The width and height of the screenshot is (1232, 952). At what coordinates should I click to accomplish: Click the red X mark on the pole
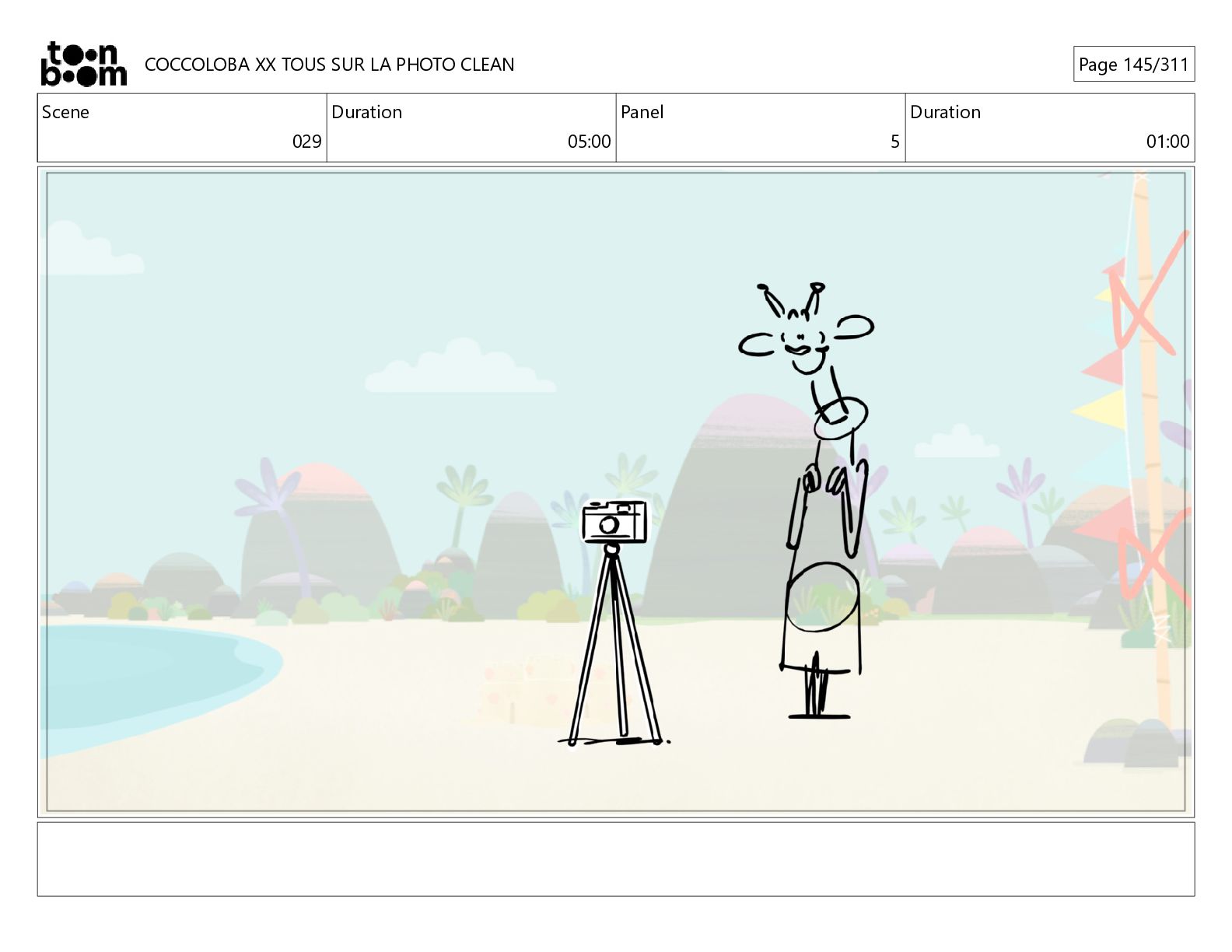click(1143, 296)
